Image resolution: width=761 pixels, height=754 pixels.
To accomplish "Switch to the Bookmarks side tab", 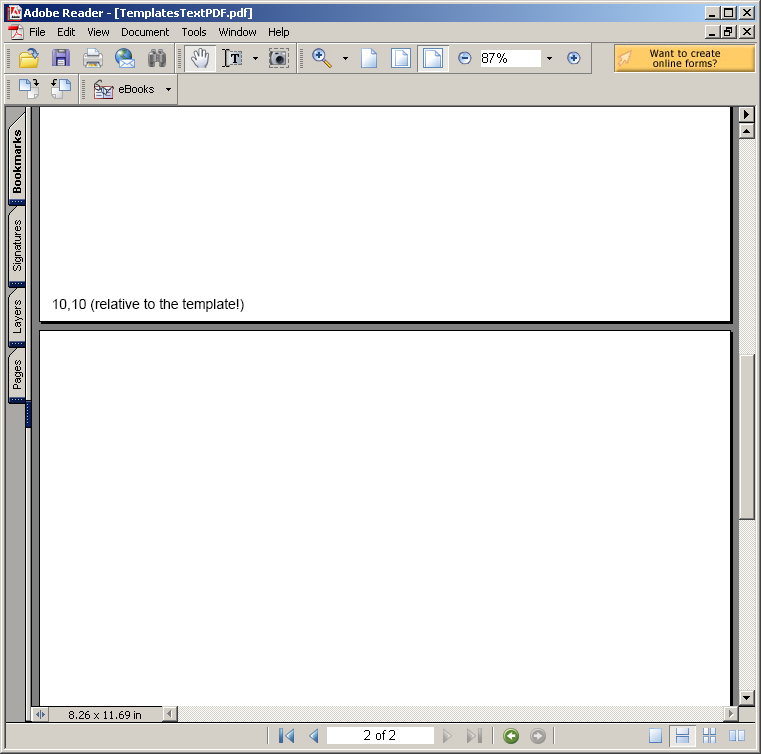I will (17, 160).
